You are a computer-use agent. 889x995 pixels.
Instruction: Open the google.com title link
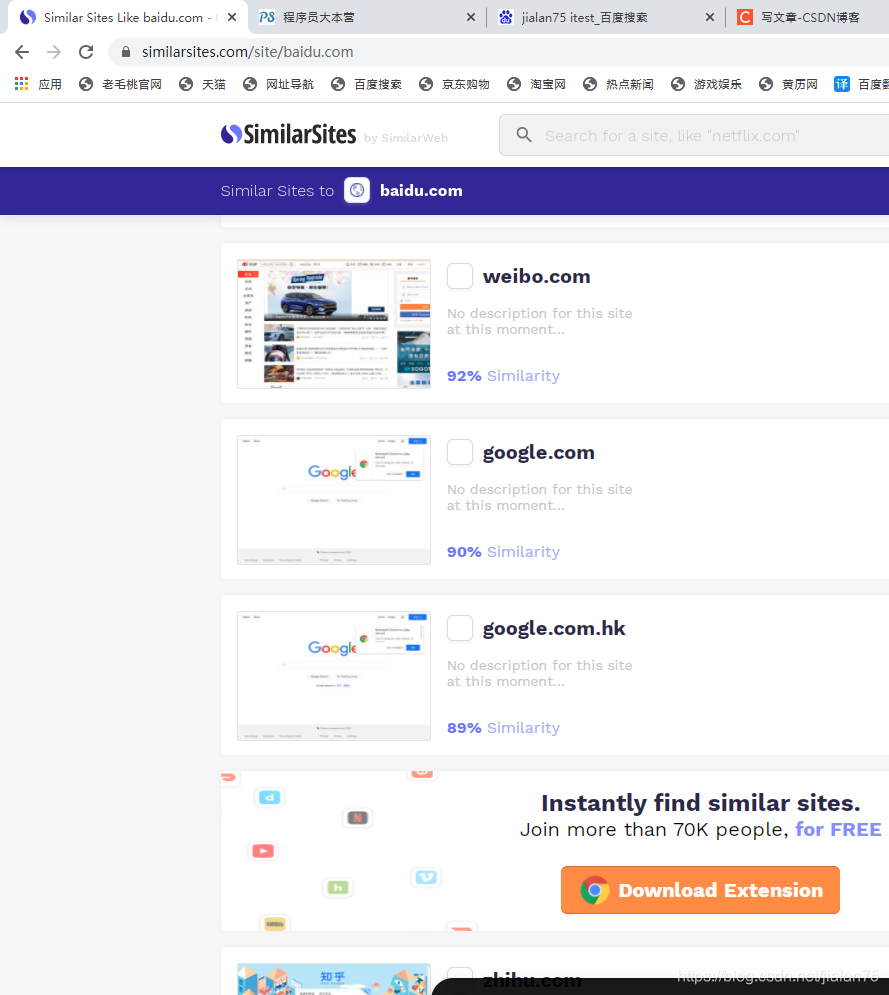tap(539, 452)
